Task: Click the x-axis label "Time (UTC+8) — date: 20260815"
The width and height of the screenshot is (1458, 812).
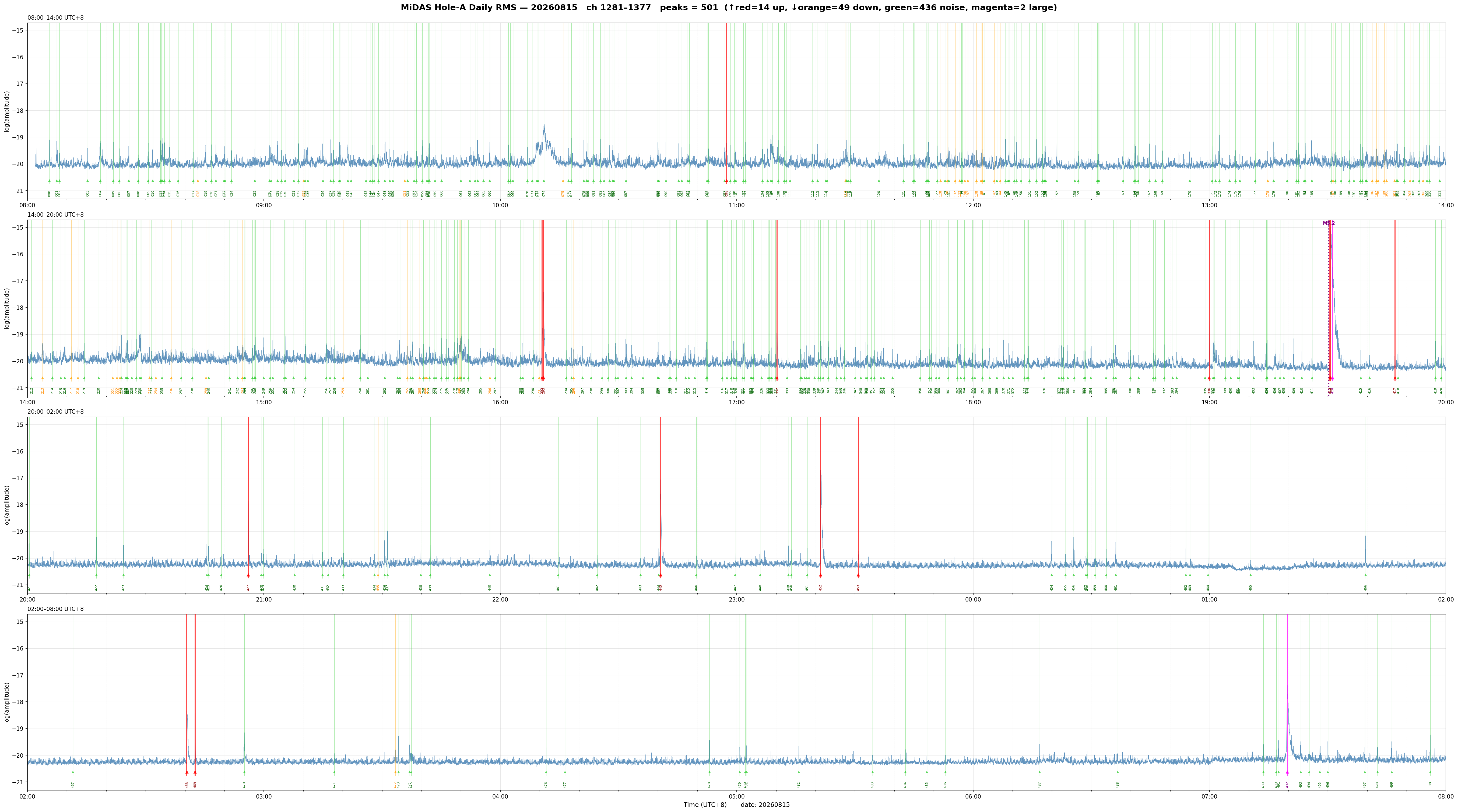Action: pyautogui.click(x=736, y=805)
